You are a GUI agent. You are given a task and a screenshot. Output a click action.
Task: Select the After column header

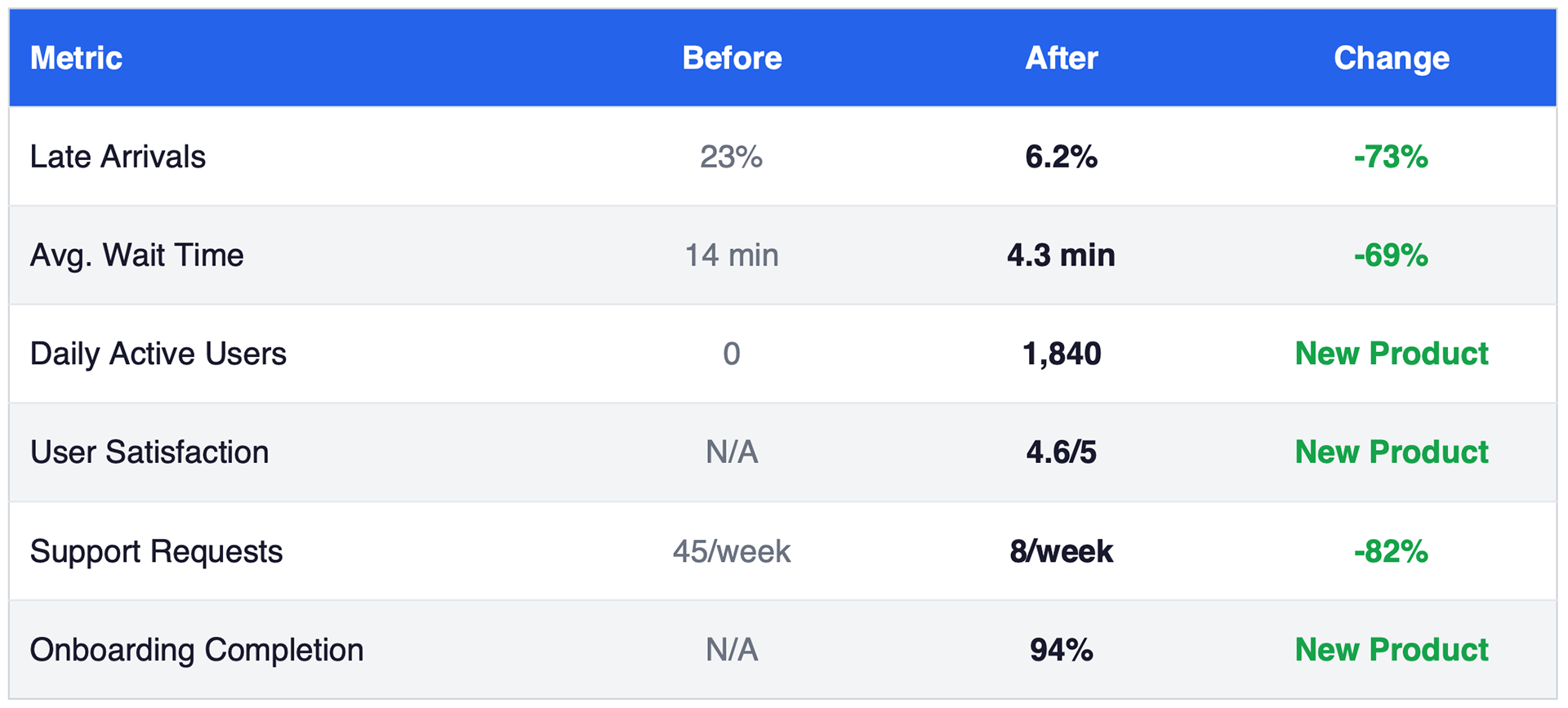pos(1061,58)
